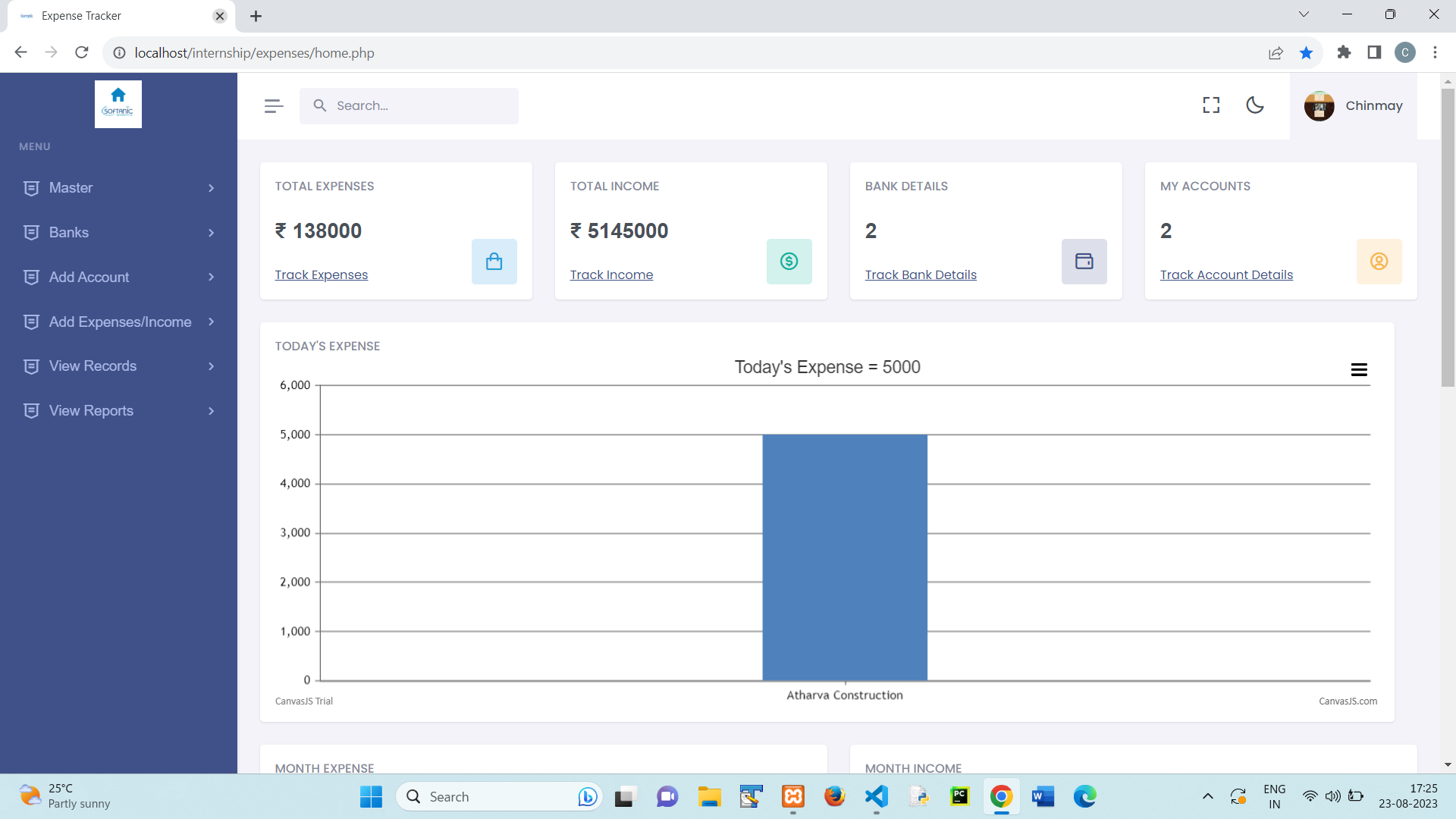1456x819 pixels.
Task: Open the Add Expenses/Income menu item
Action: coord(118,322)
